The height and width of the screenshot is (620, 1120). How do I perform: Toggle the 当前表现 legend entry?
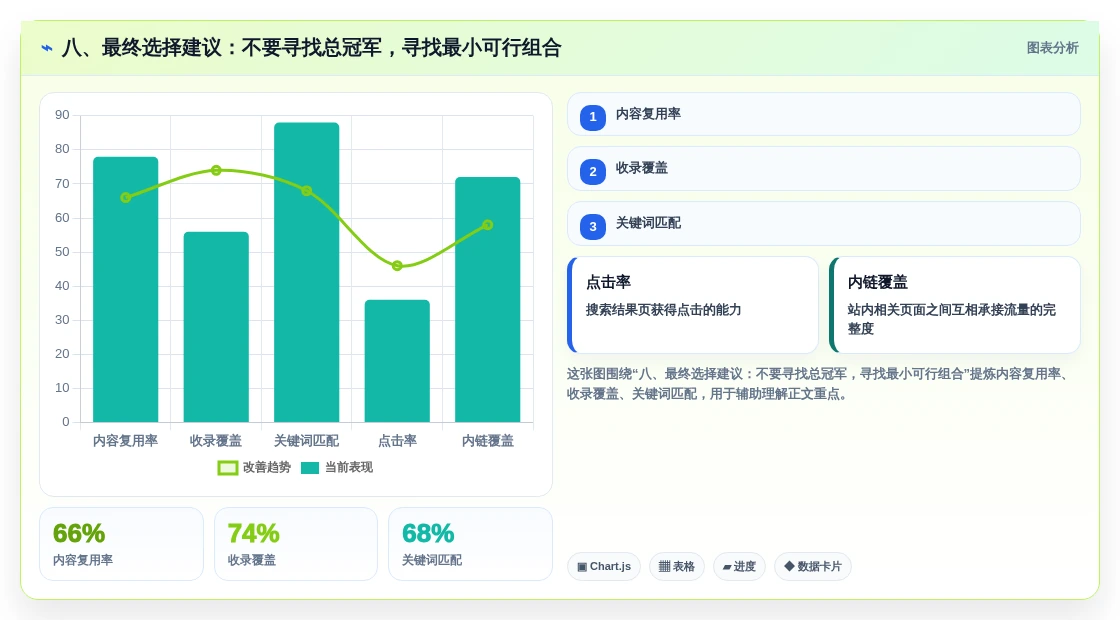(x=337, y=467)
